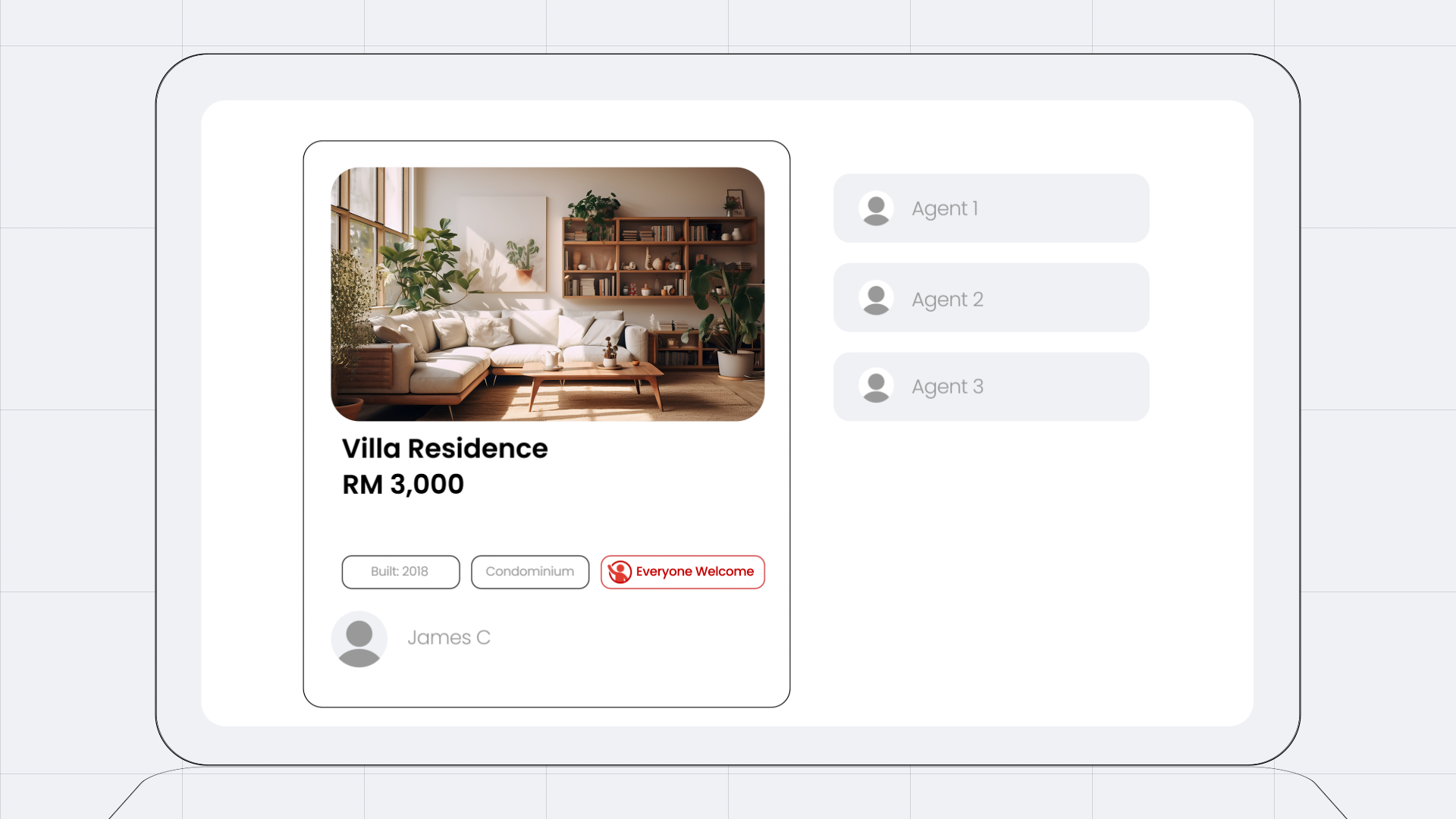Click James C's profile avatar
The image size is (1456, 819).
[359, 639]
